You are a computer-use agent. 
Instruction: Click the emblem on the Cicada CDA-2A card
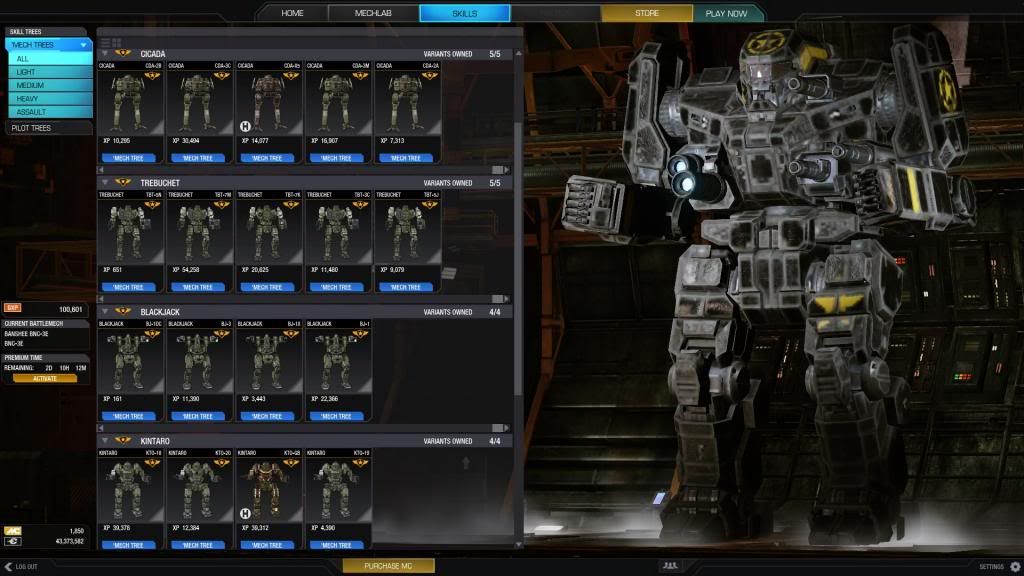pos(430,75)
